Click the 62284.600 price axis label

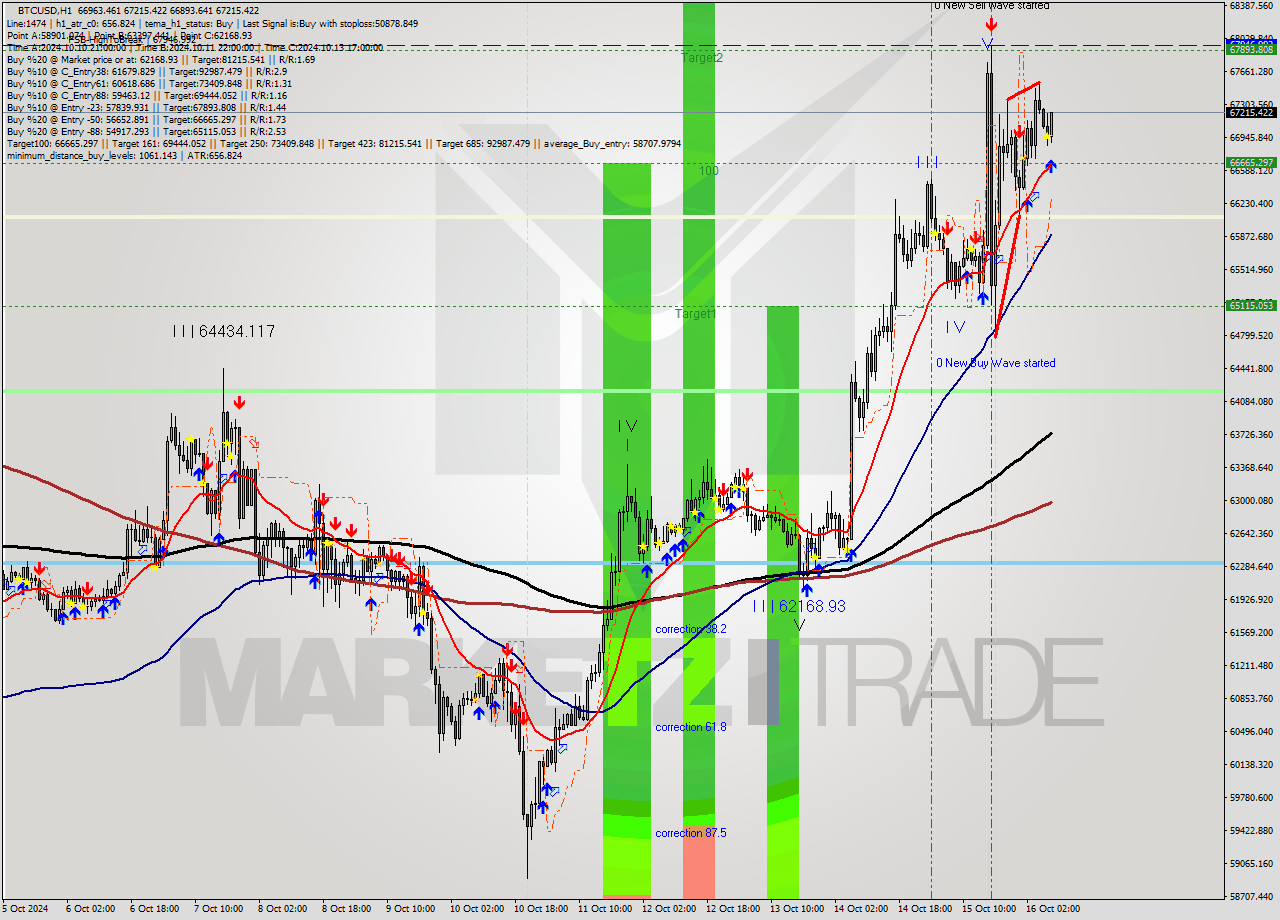coord(1251,566)
